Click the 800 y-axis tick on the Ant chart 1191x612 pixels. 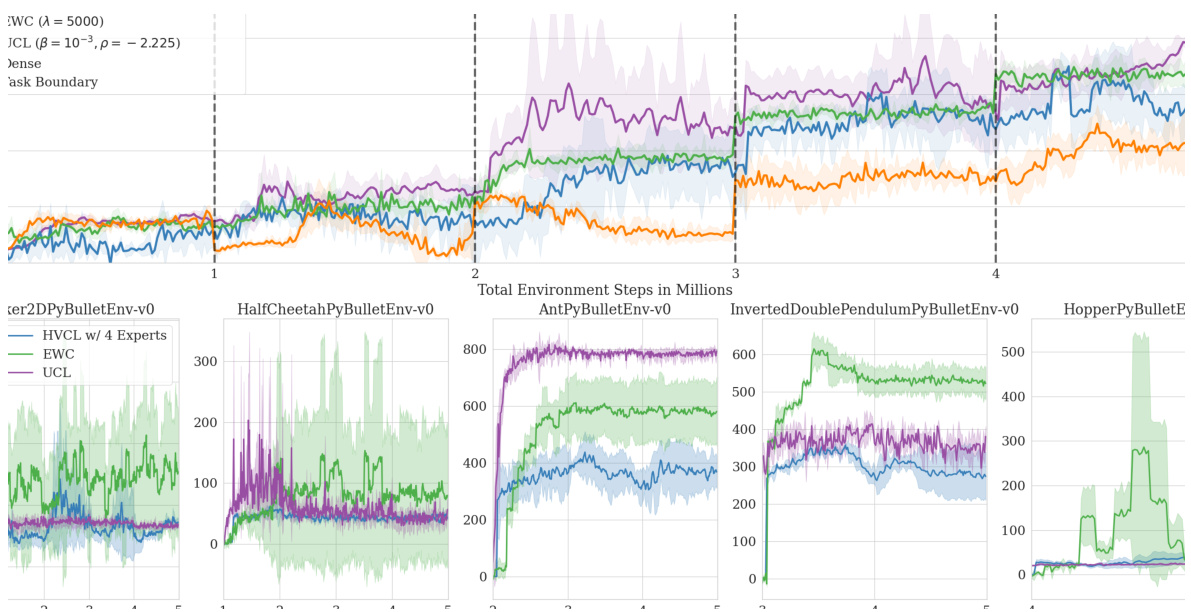[x=473, y=350]
